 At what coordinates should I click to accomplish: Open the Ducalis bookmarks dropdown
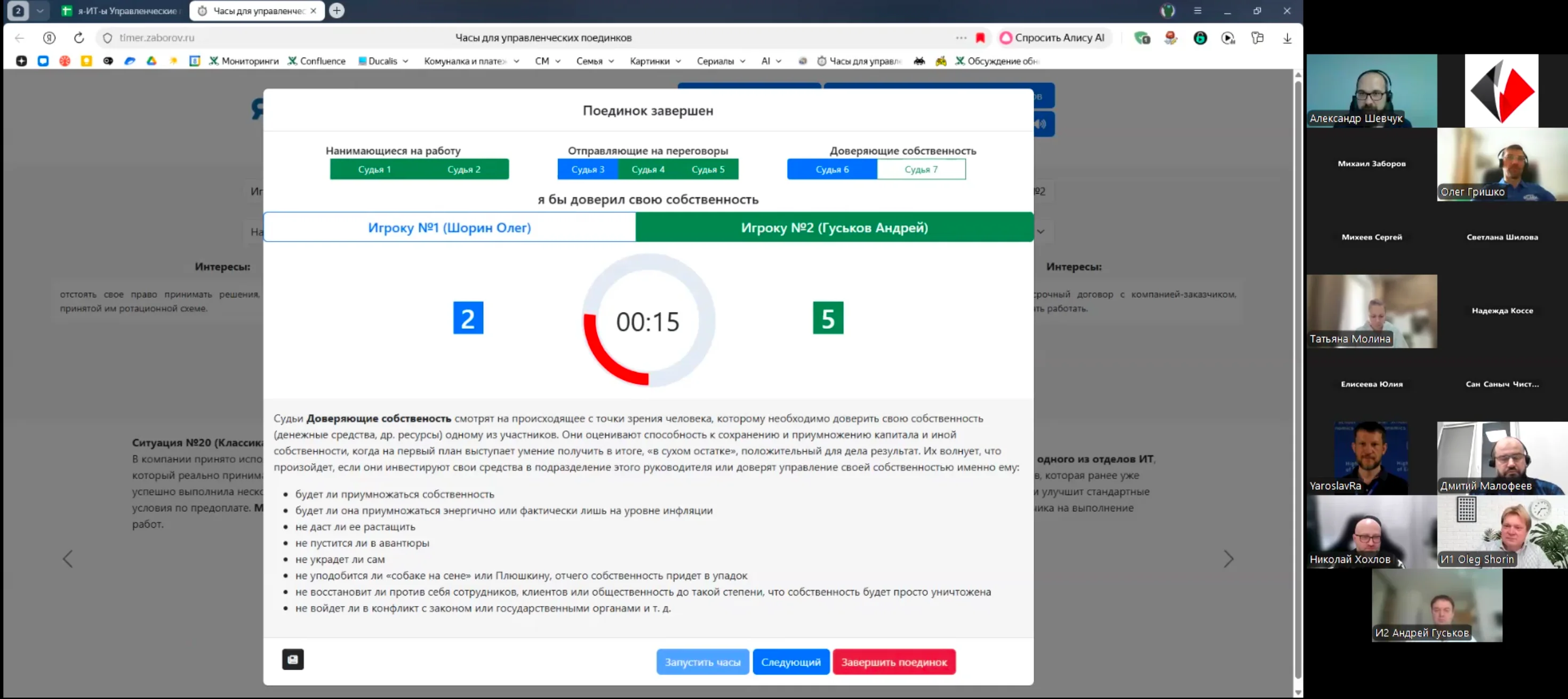[383, 61]
